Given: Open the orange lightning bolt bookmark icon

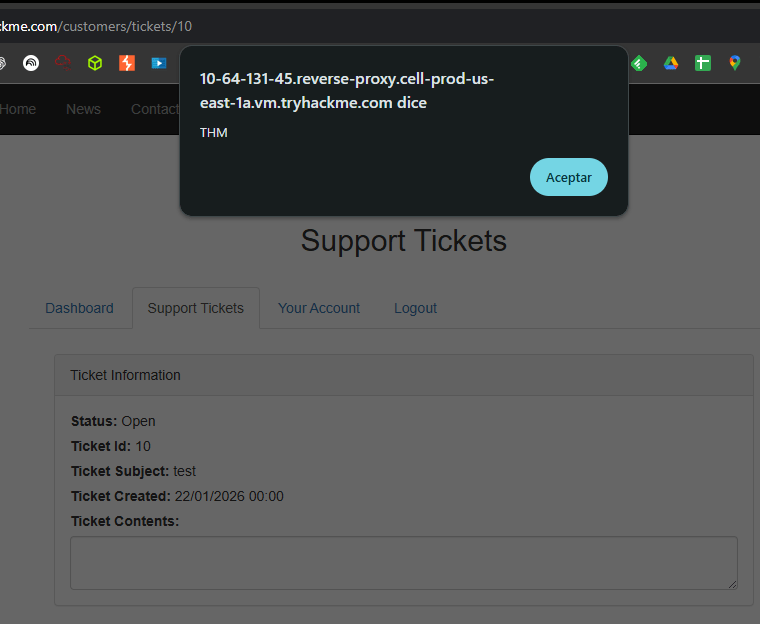Looking at the screenshot, I should tap(127, 63).
